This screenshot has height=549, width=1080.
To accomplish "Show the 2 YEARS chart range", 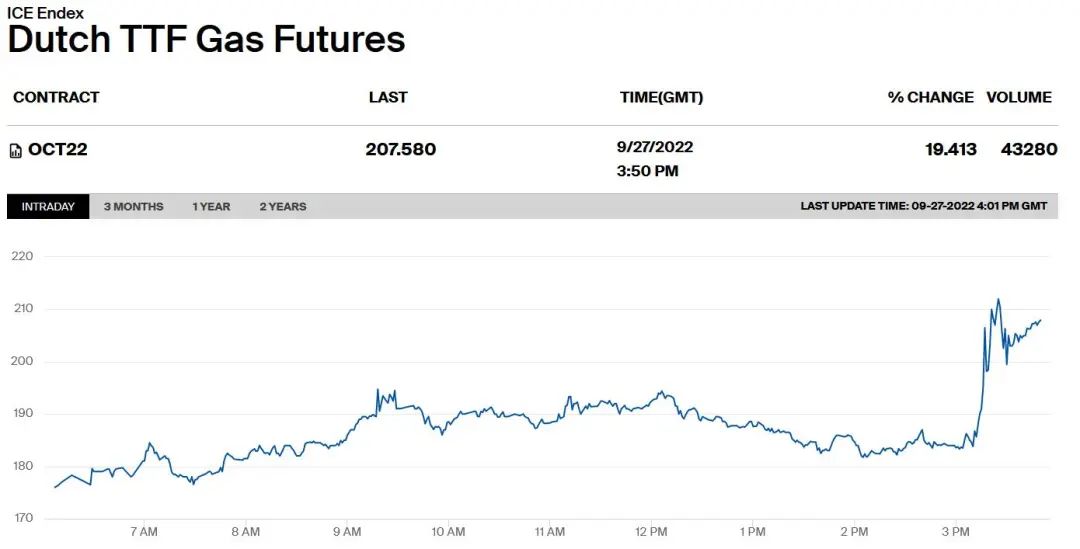I will click(x=283, y=207).
